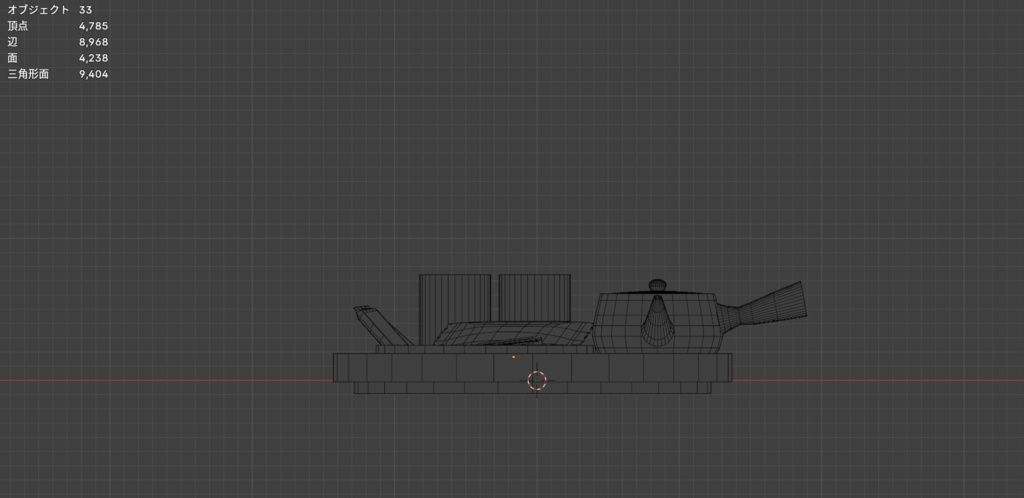
Task: Click the red X axis line
Action: tap(163, 381)
